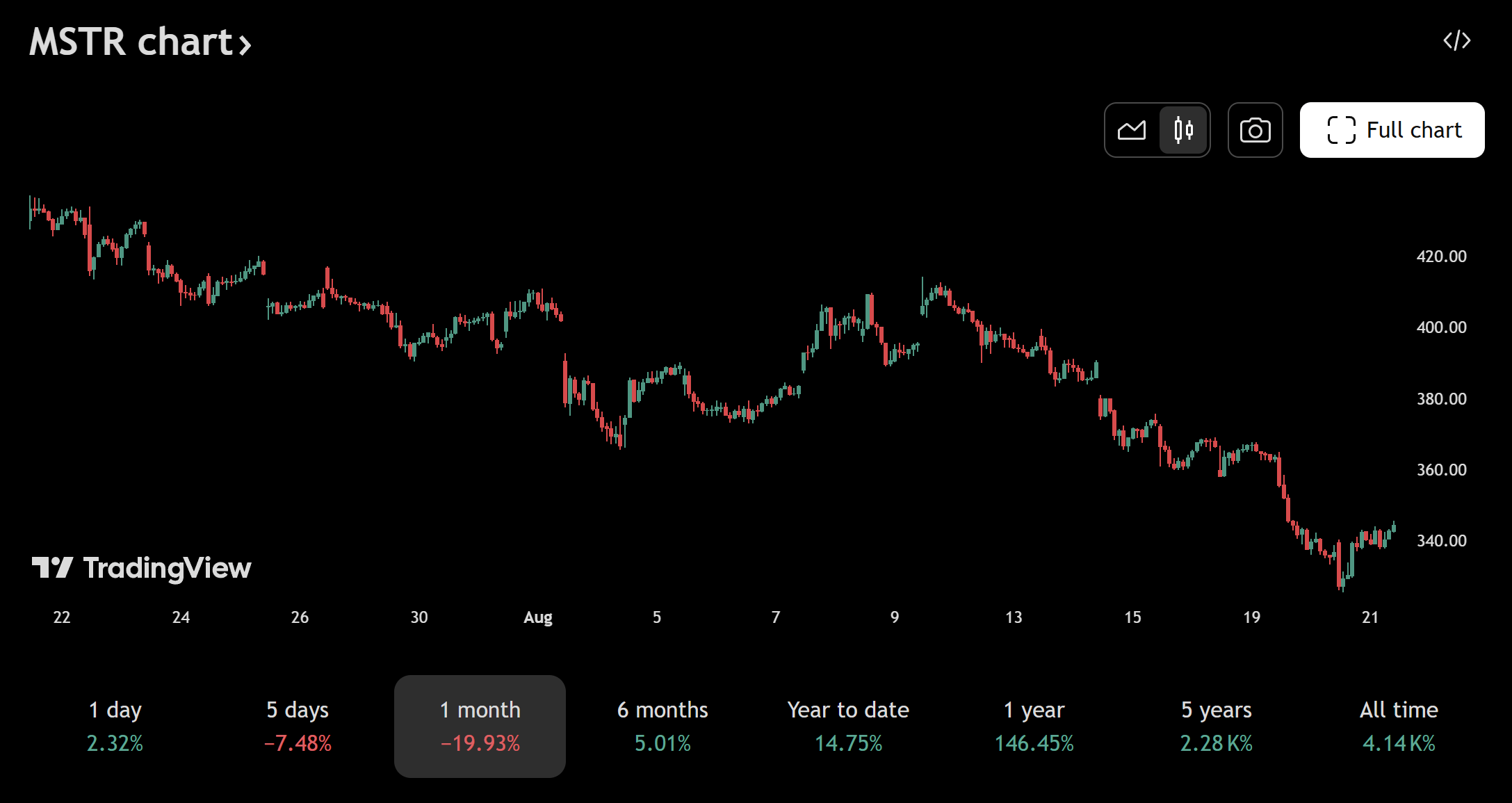1512x803 pixels.
Task: Take a snapshot using the camera icon
Action: (x=1255, y=129)
